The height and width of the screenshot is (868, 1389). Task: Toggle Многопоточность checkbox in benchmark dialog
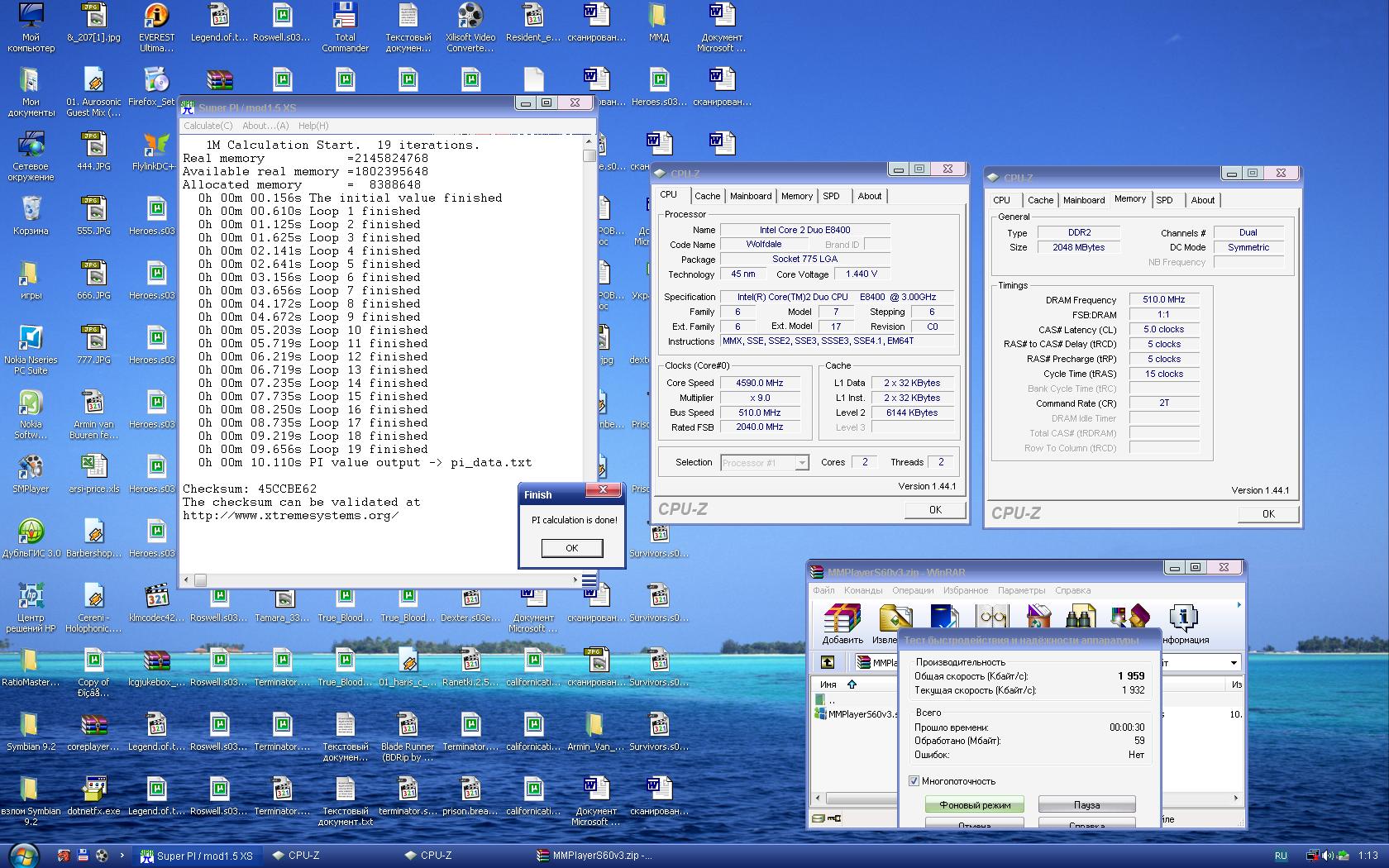point(914,780)
